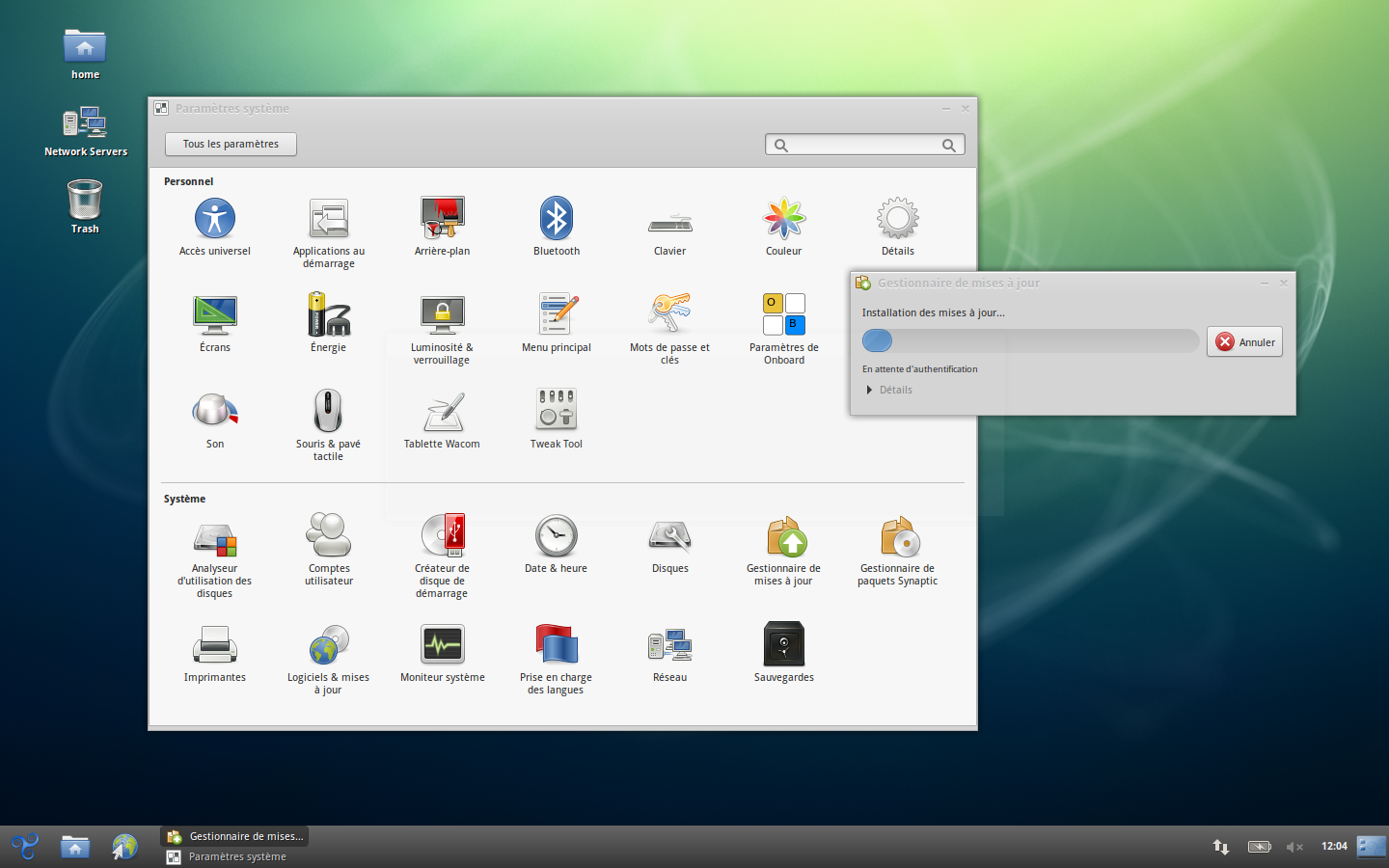Click workspace switcher in panel

[1372, 847]
